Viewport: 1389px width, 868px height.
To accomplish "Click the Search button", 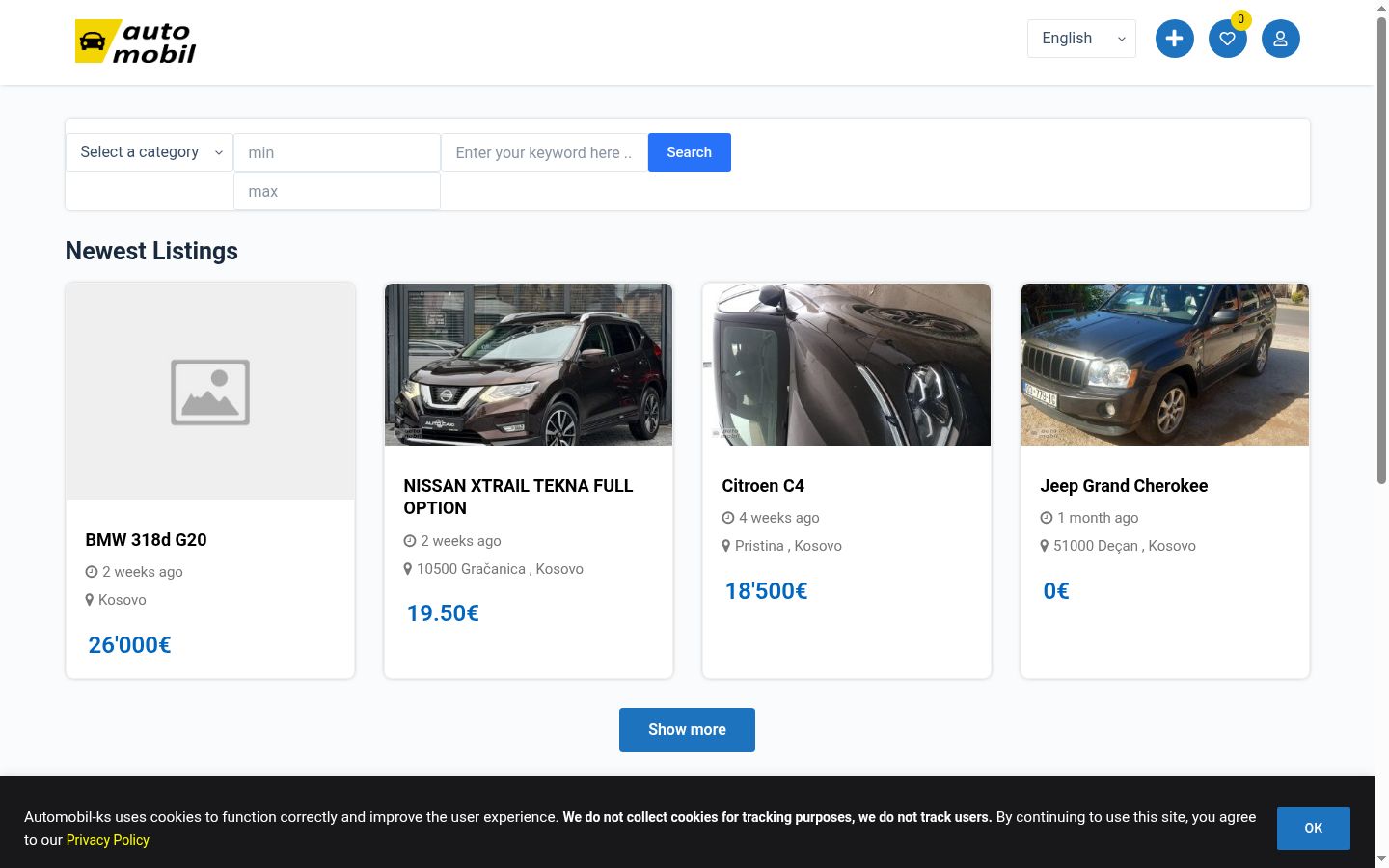I will point(689,152).
